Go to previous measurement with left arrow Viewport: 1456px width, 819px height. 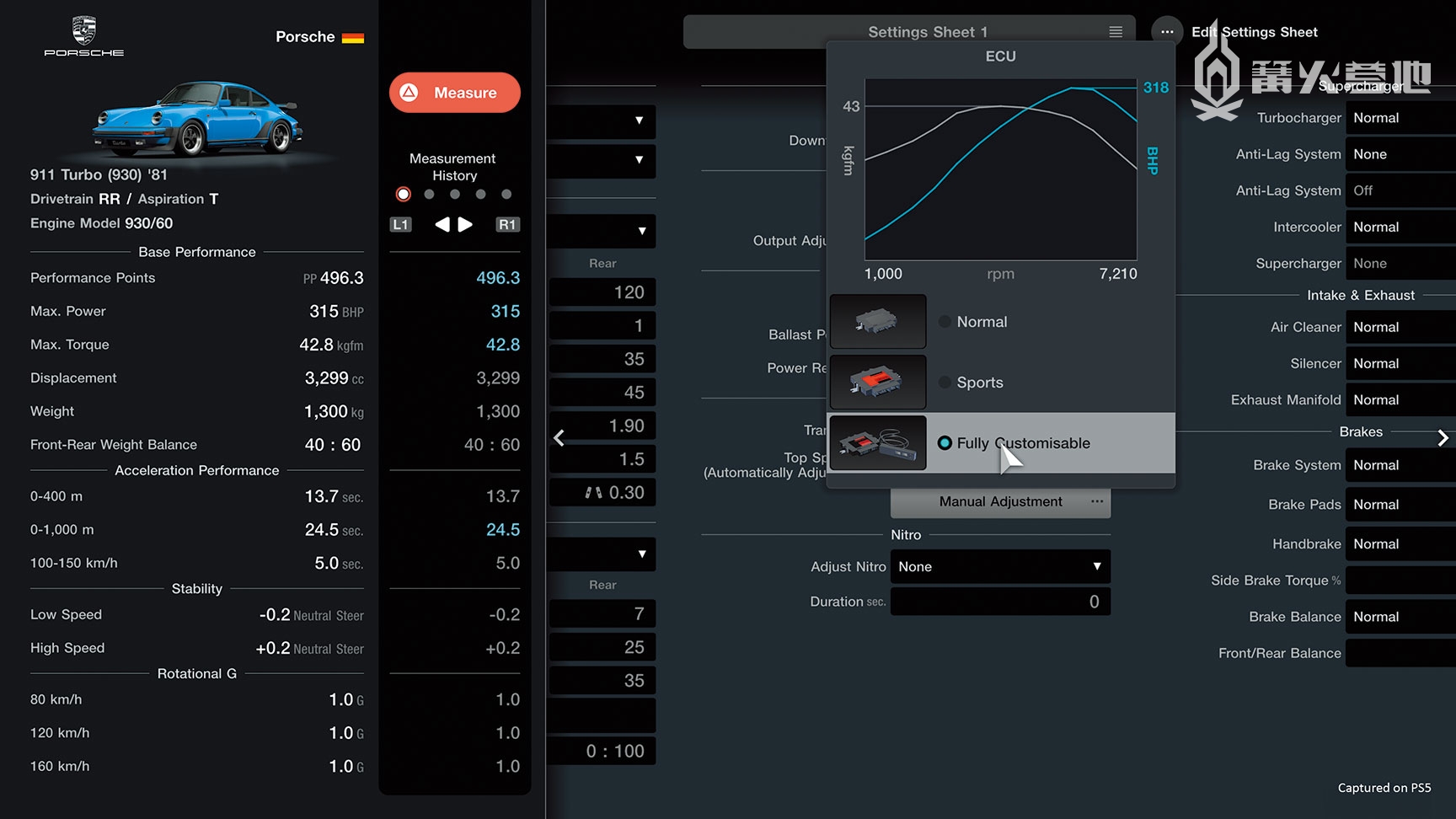click(442, 224)
